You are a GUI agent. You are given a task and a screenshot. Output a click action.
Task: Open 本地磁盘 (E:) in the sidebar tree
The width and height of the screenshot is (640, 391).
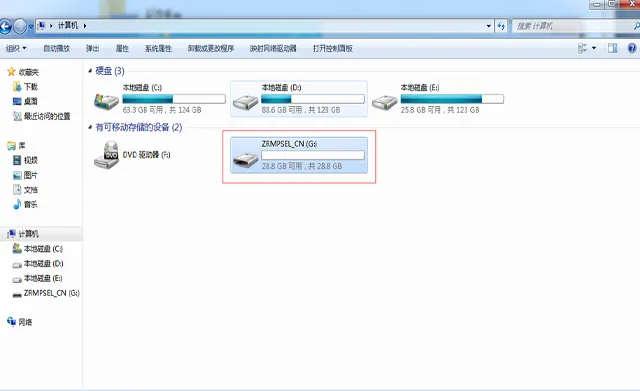pos(38,278)
